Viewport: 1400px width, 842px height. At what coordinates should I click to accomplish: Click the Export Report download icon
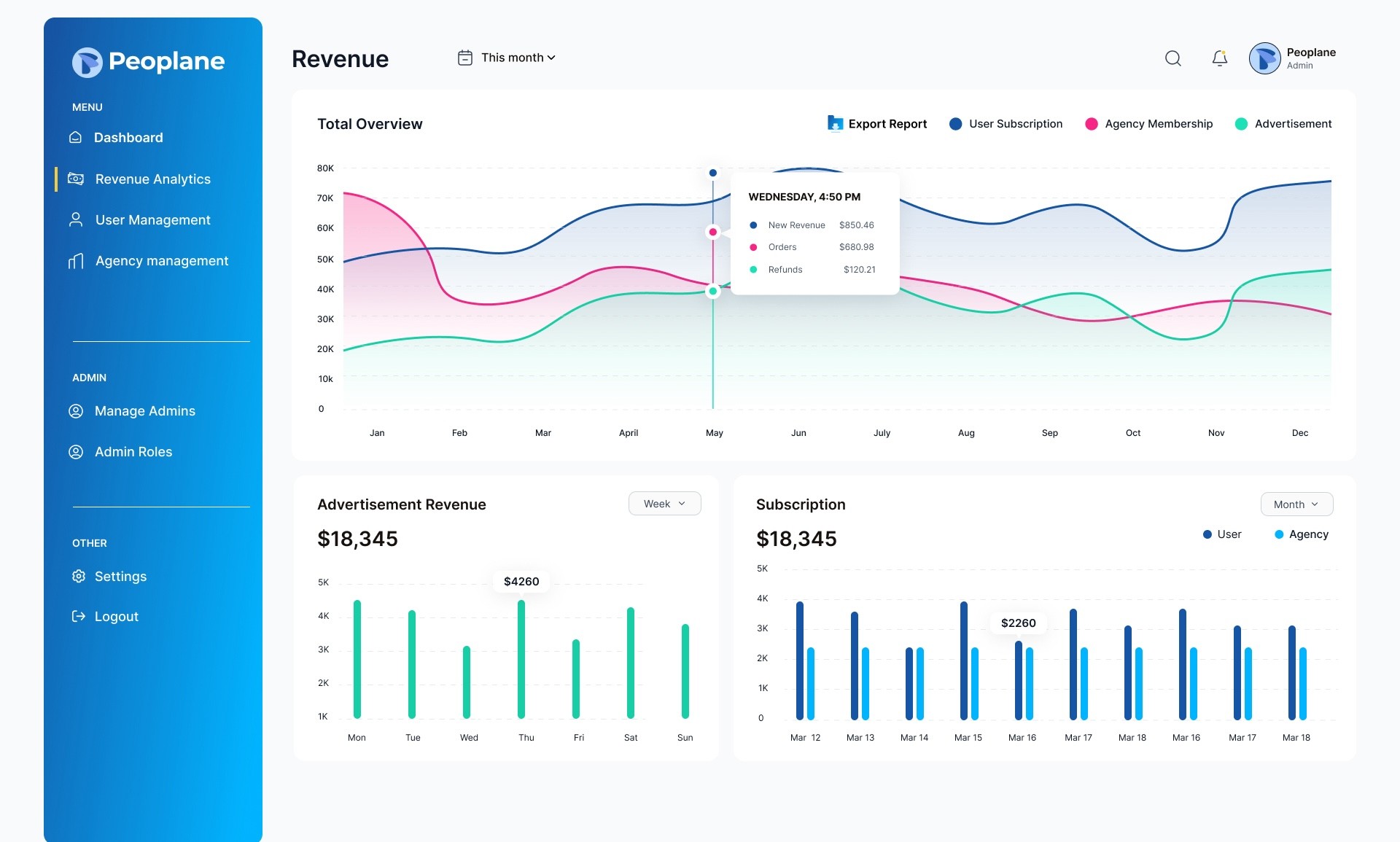[x=835, y=123]
